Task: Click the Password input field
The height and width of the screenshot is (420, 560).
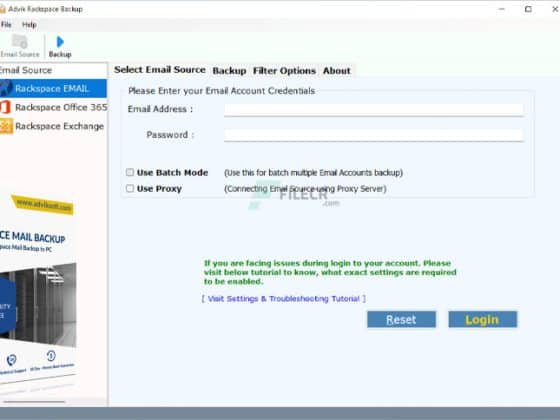Action: coord(374,135)
